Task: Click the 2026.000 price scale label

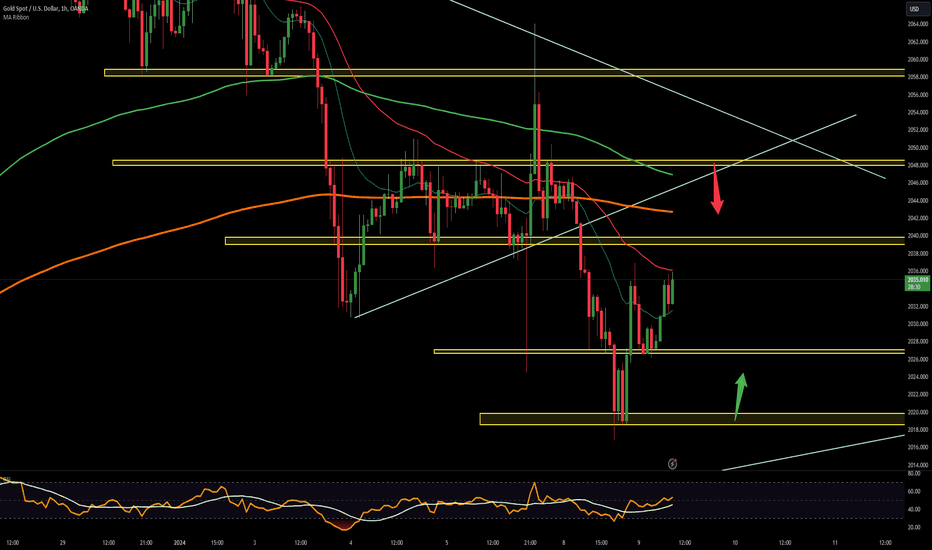Action: (918, 359)
